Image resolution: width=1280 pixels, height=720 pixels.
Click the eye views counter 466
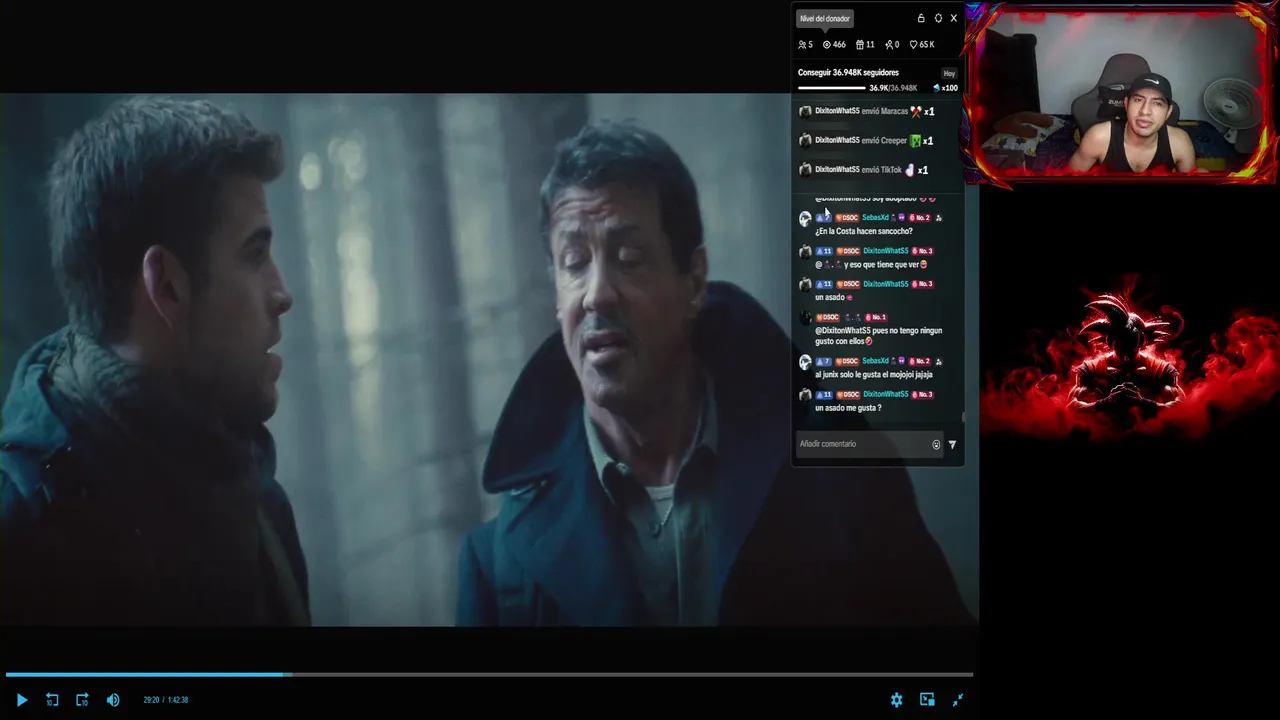coord(834,45)
